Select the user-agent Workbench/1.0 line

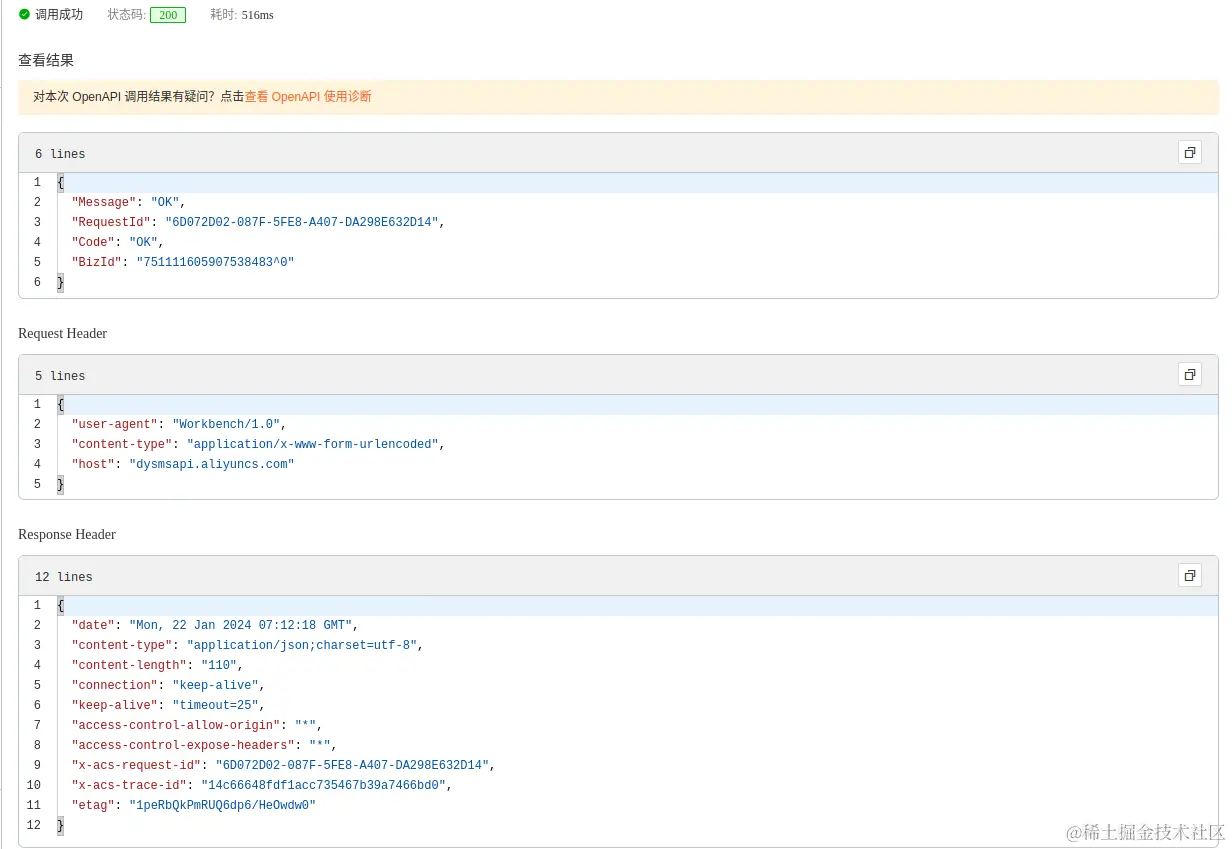tap(179, 424)
